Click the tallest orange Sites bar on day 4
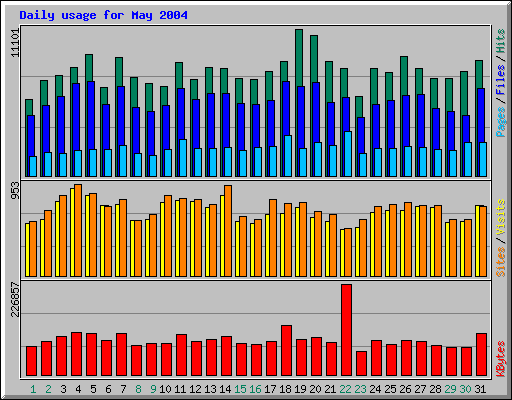The height and width of the screenshot is (400, 512). (78, 230)
